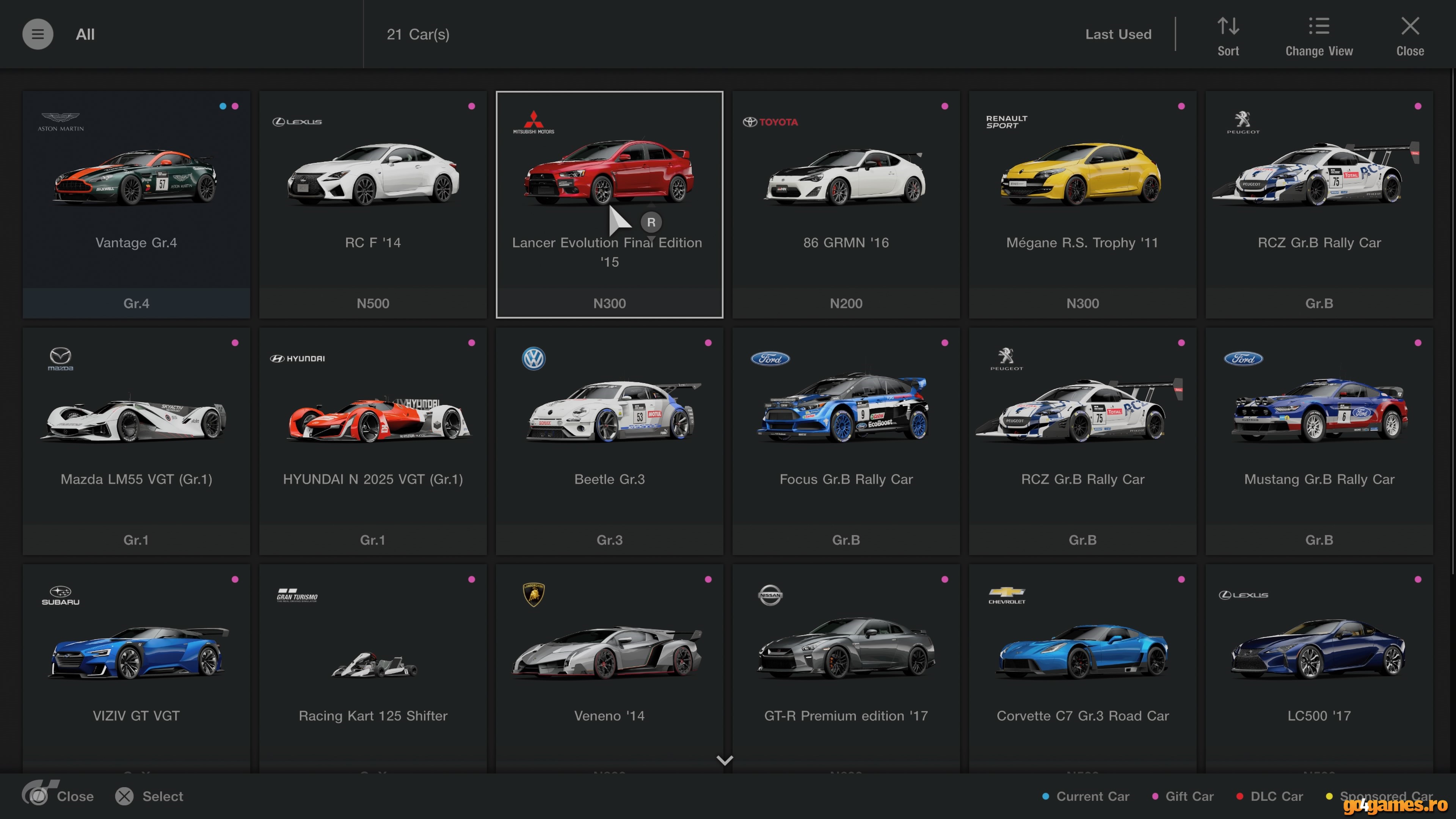Image resolution: width=1456 pixels, height=819 pixels.
Task: Click the Lexus logo on RC F card
Action: [x=297, y=121]
